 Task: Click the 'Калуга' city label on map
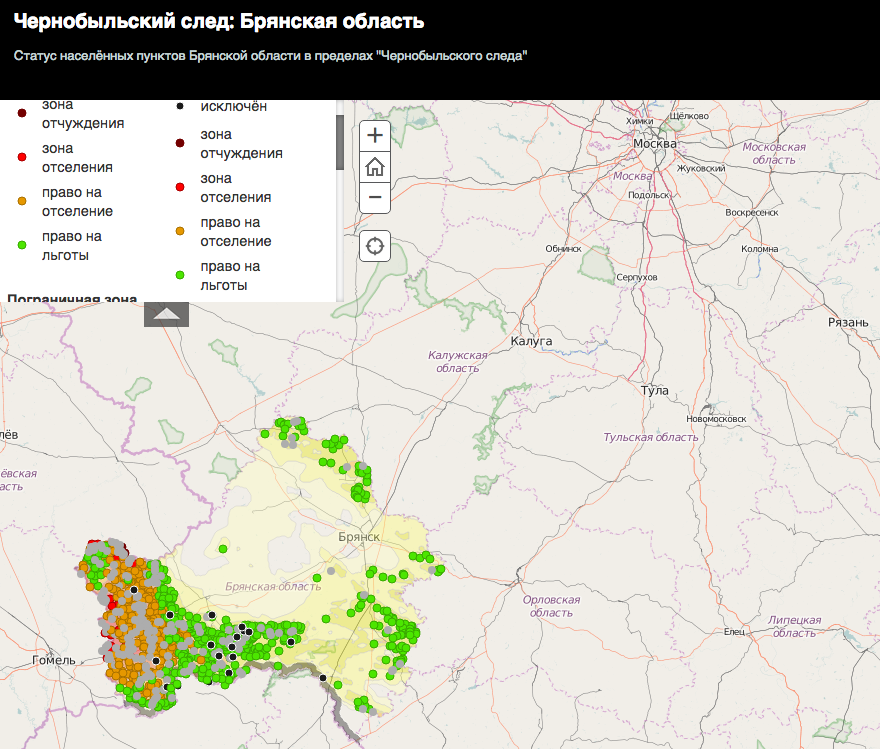click(x=531, y=341)
